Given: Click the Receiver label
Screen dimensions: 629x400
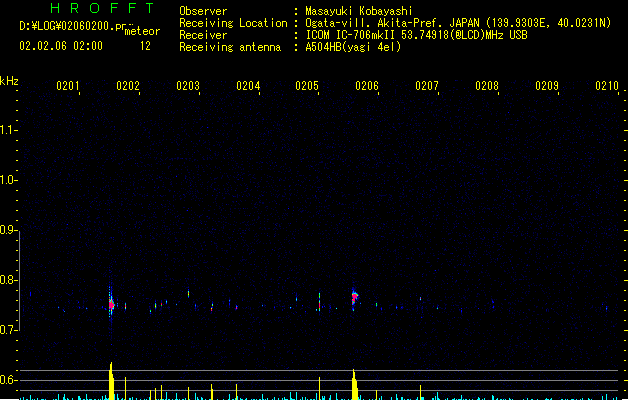Looking at the screenshot, I should [x=203, y=35].
